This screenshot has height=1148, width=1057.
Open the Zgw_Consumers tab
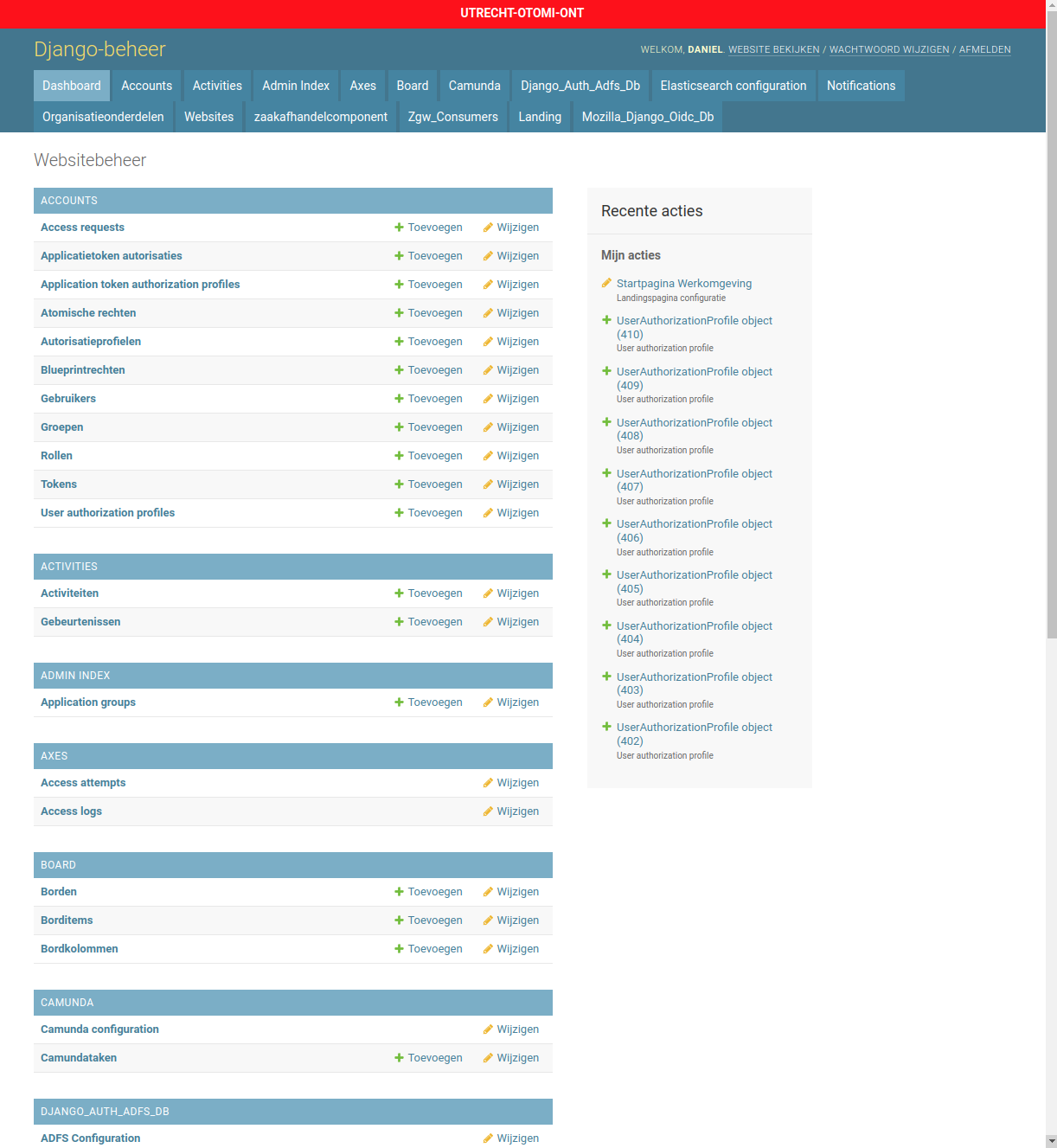tap(453, 117)
